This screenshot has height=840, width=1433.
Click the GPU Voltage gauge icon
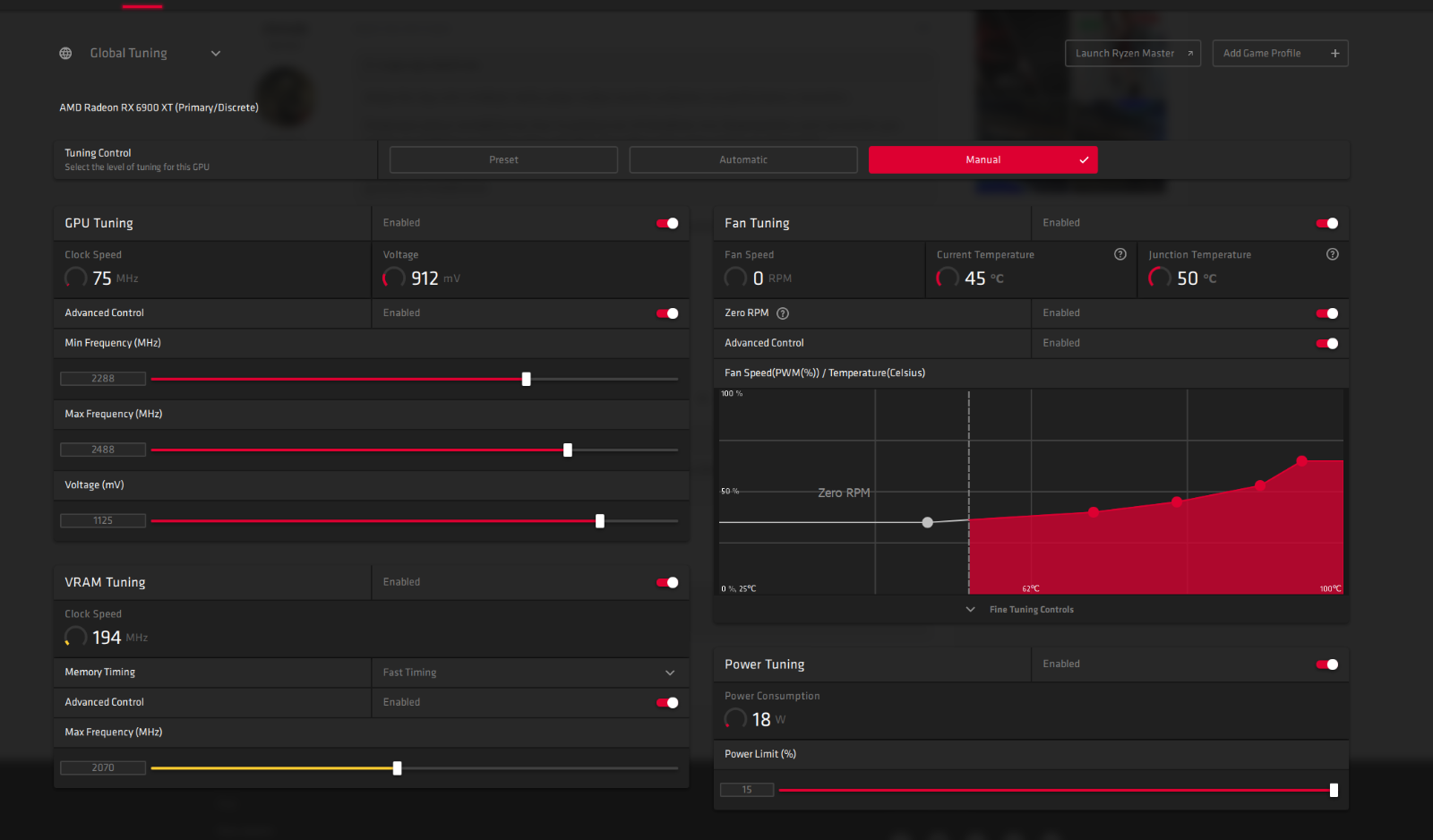click(x=394, y=278)
